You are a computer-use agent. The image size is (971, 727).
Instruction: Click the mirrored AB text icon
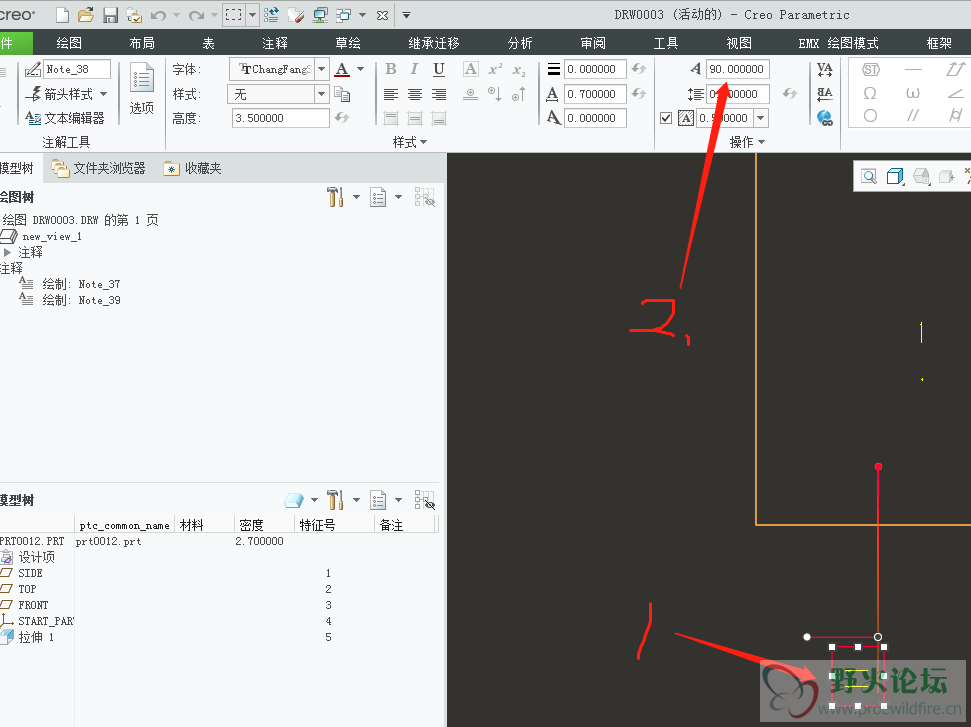coord(825,94)
